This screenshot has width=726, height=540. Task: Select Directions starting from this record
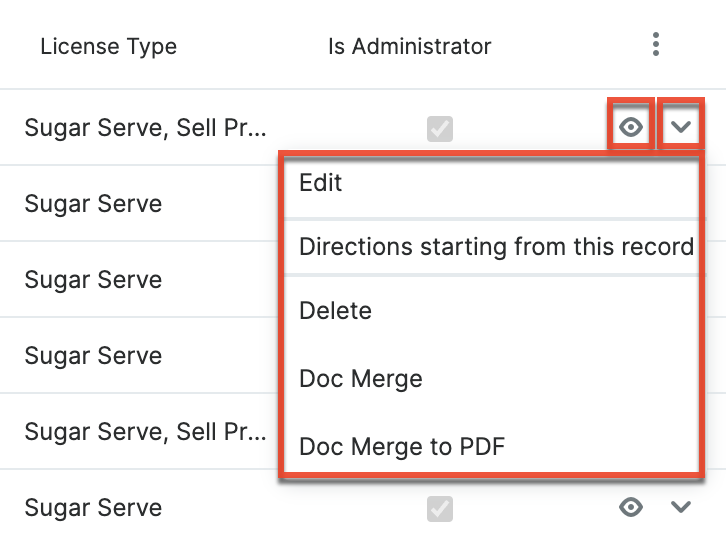coord(496,247)
